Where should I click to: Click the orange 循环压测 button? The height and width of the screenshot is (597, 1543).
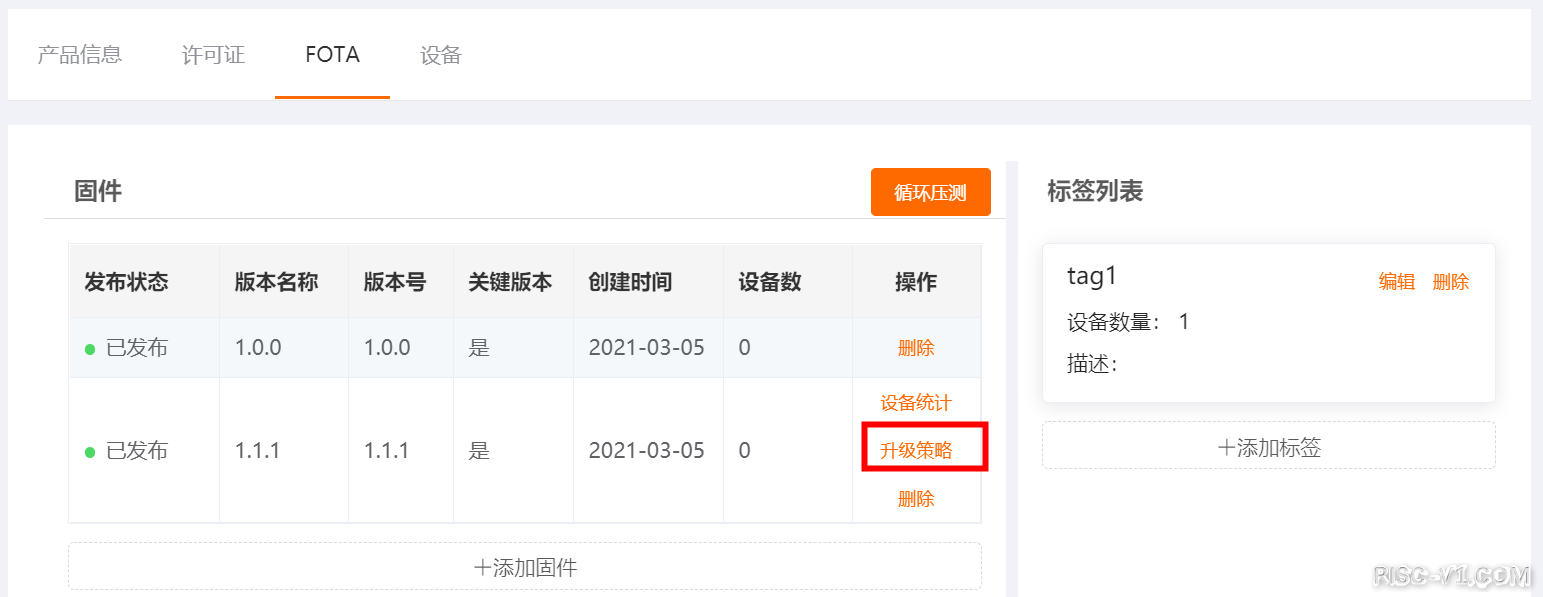[x=930, y=192]
